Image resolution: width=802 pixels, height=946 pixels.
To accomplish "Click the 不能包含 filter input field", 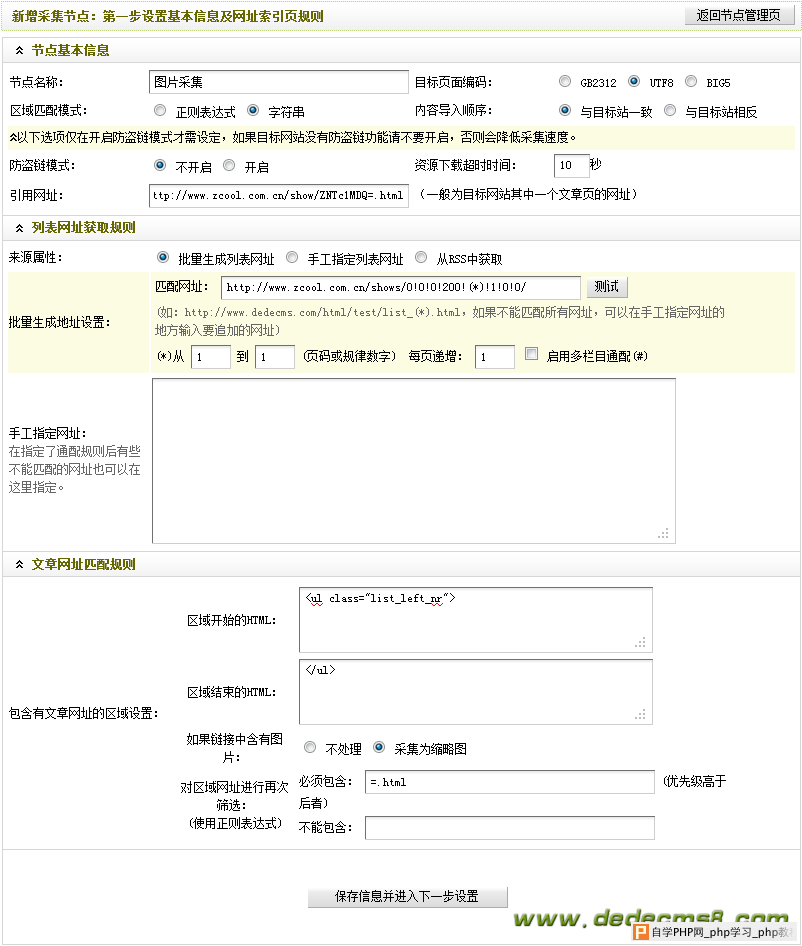I will (509, 828).
